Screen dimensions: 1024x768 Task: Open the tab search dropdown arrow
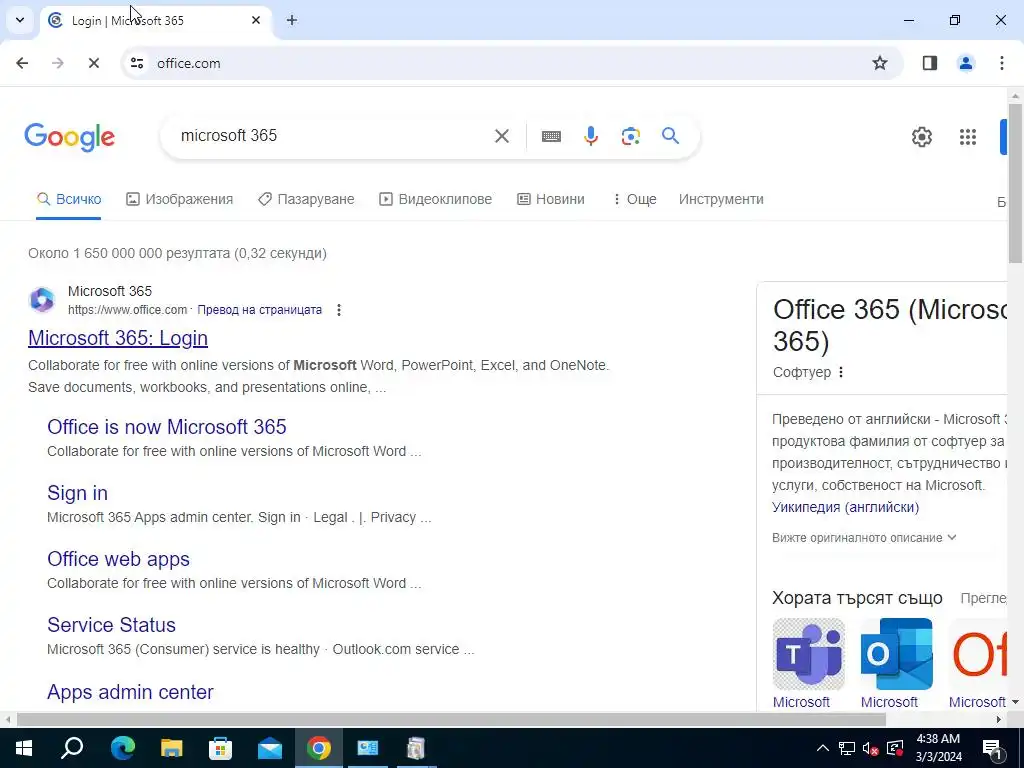click(x=20, y=20)
